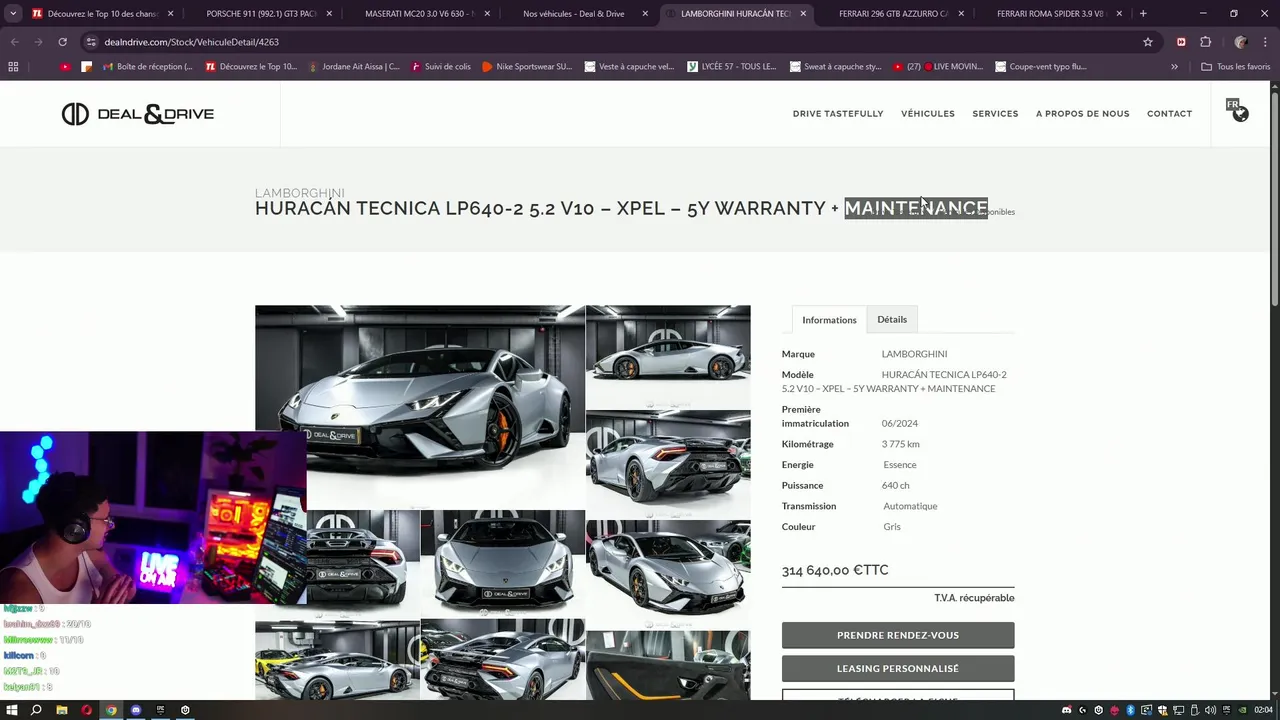The height and width of the screenshot is (720, 1280).
Task: Open the Windows Start menu
Action: click(12, 710)
